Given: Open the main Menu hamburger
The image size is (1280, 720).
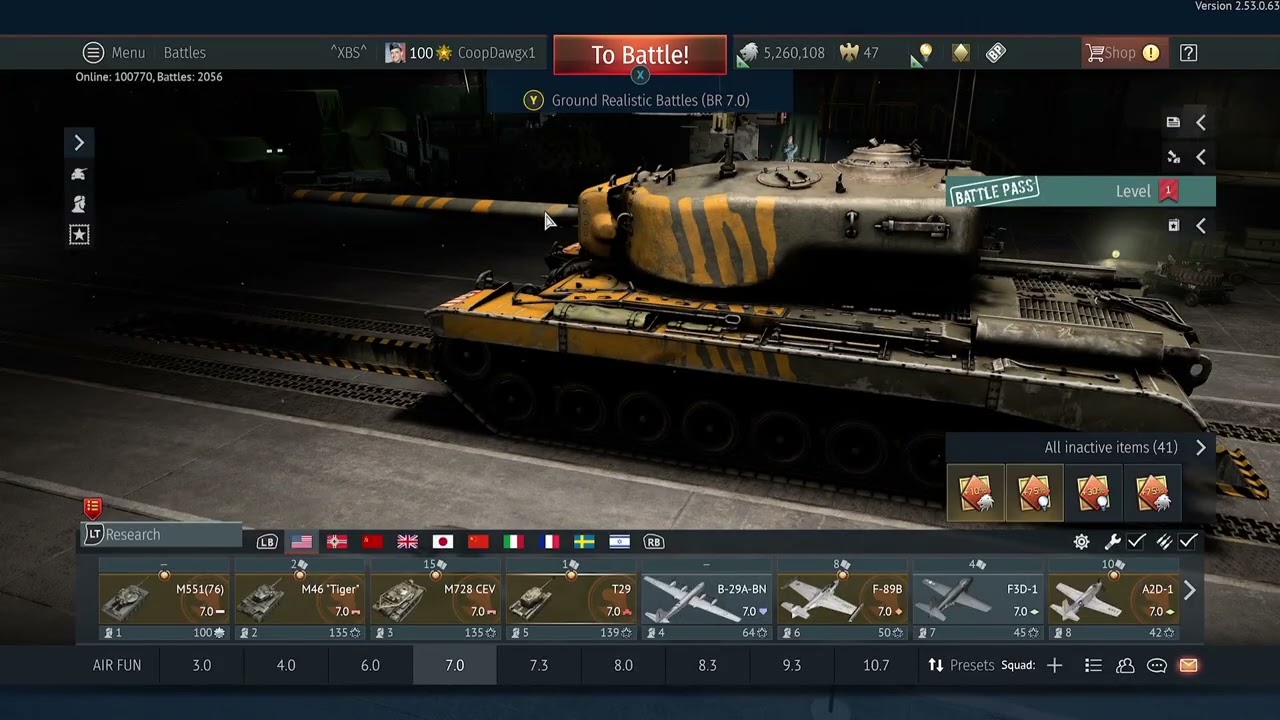Looking at the screenshot, I should click(x=93, y=53).
